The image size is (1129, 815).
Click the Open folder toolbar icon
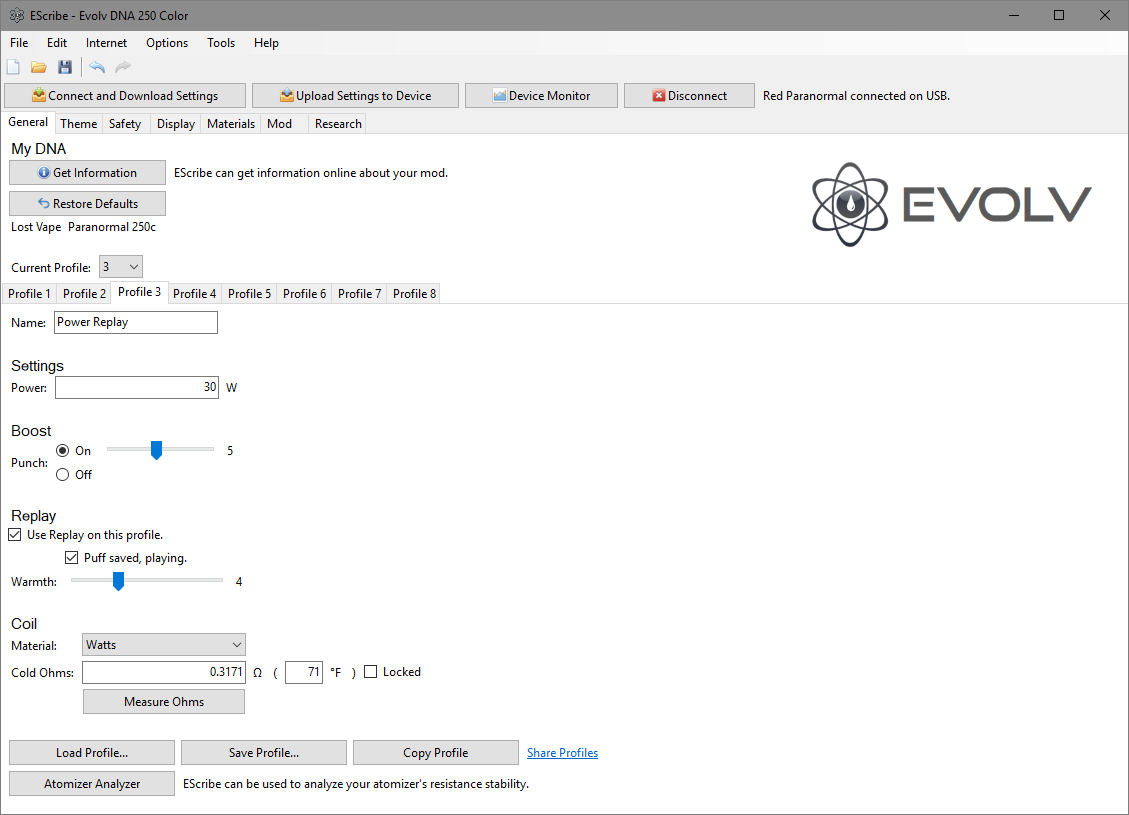coord(39,67)
